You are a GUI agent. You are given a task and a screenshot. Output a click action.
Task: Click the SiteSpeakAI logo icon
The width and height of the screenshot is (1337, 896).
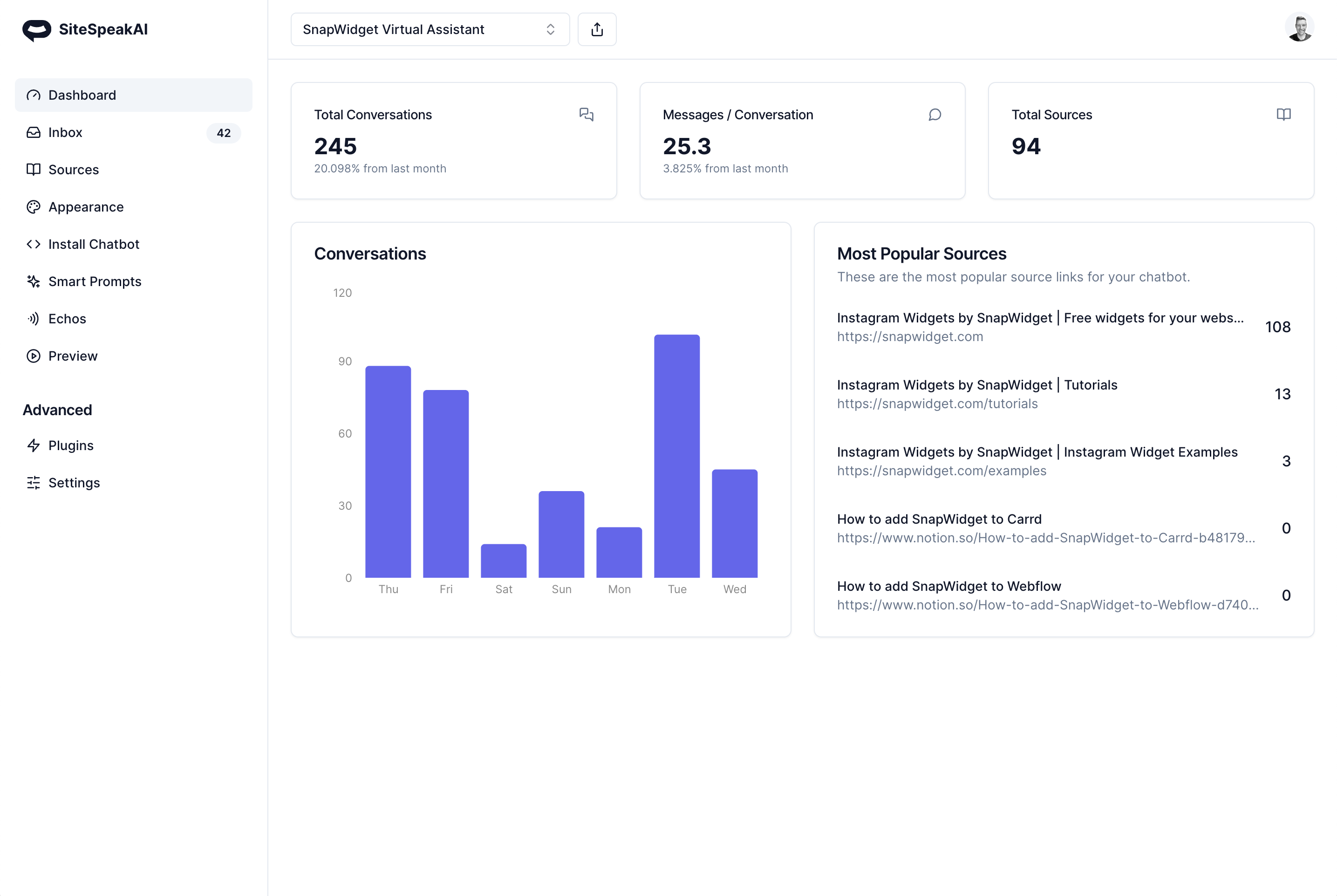36,30
